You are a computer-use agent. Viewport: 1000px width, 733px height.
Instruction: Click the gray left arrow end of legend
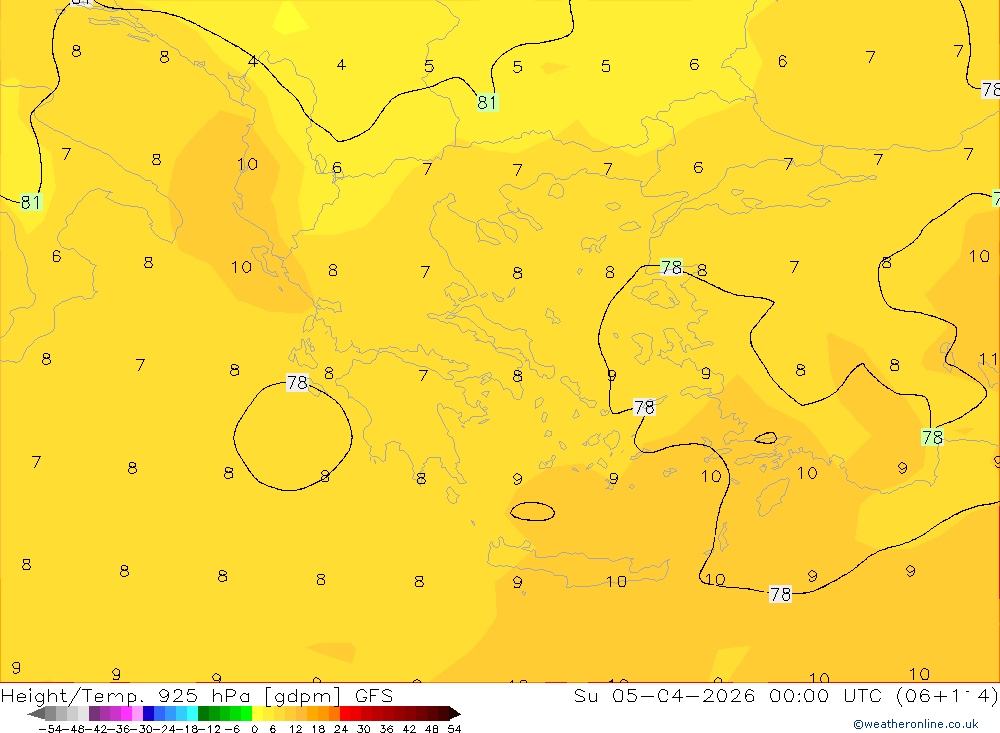pyautogui.click(x=36, y=713)
